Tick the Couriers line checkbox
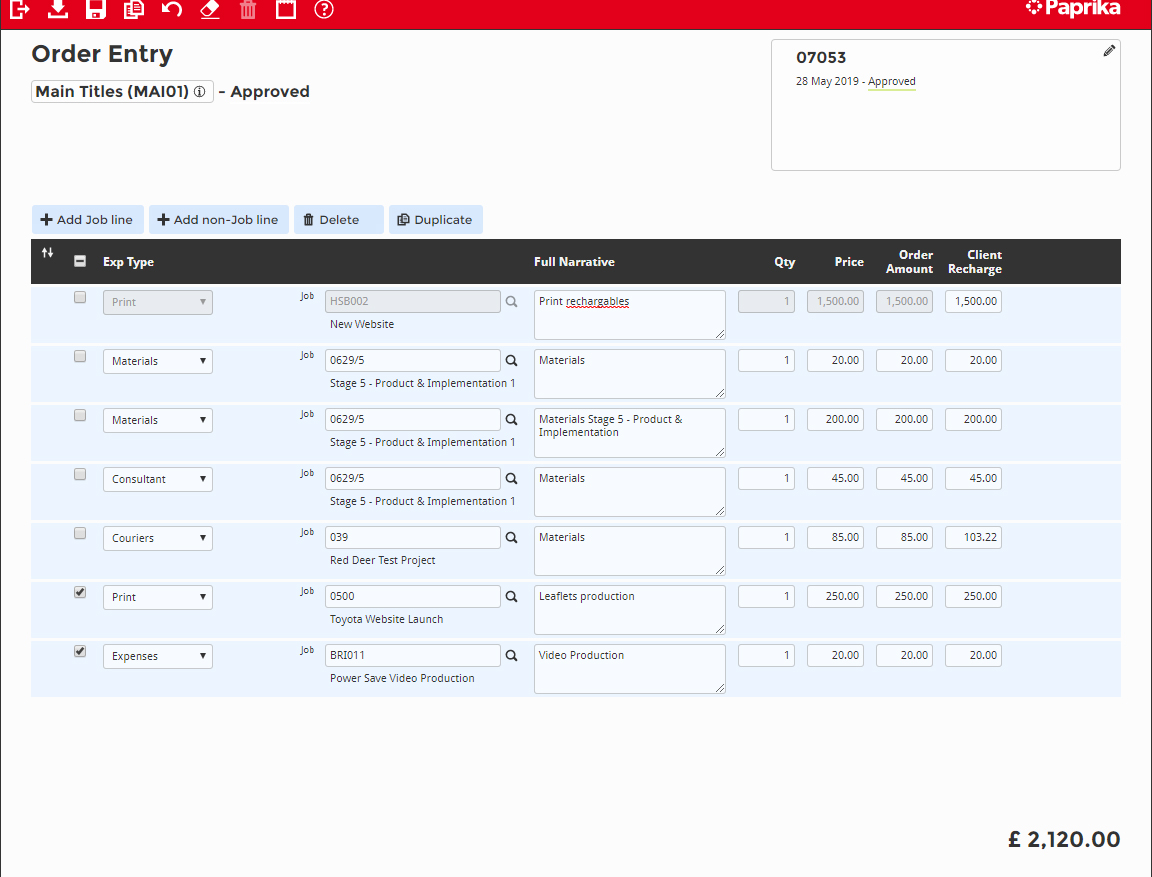The height and width of the screenshot is (877, 1152). click(80, 533)
